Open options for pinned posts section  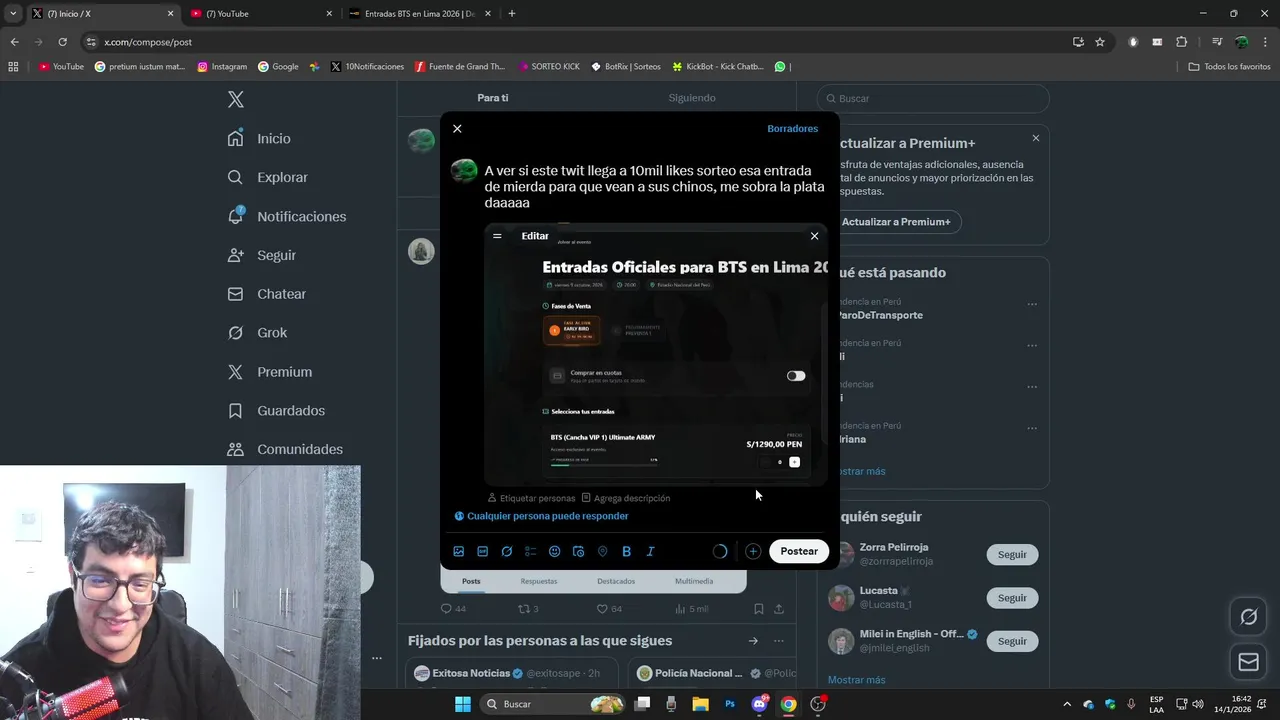pos(778,641)
